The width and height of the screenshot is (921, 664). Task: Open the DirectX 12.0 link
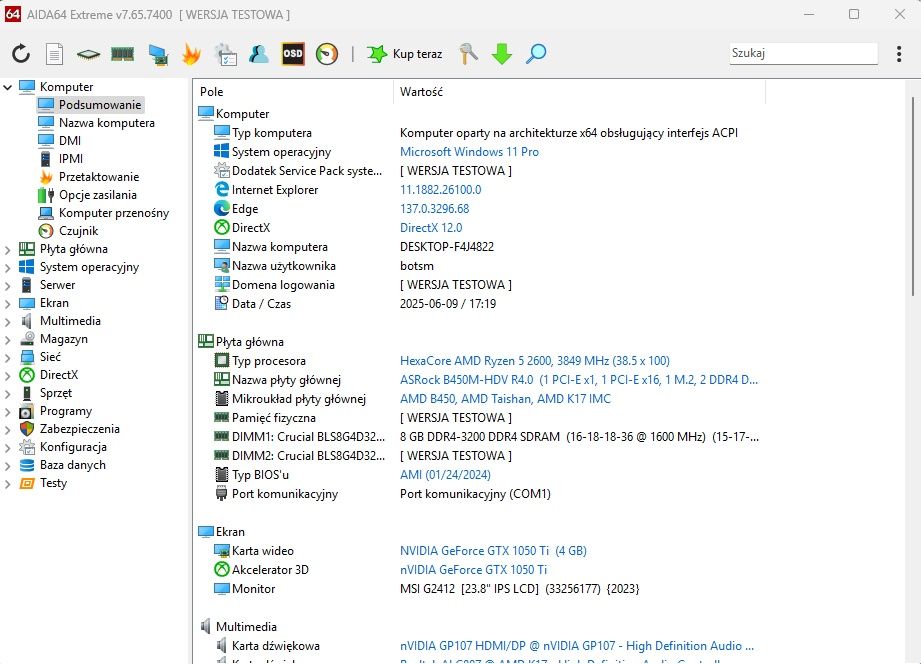coord(431,227)
